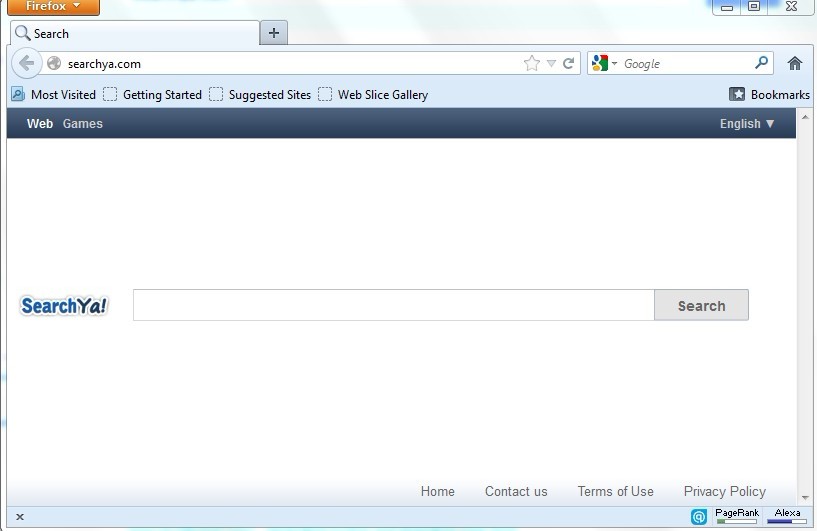Image resolution: width=817 pixels, height=531 pixels.
Task: Close the add-on bar with X
Action: coord(20,517)
